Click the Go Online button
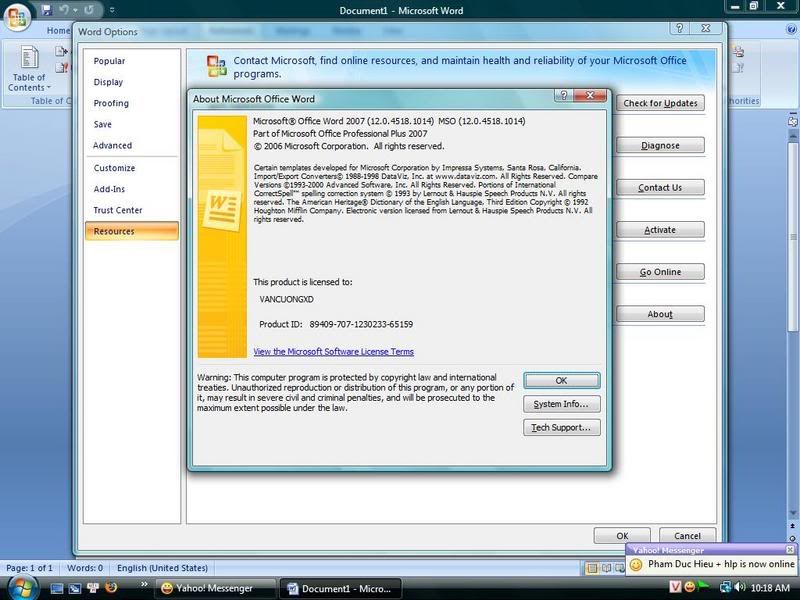800x600 pixels. click(x=660, y=272)
